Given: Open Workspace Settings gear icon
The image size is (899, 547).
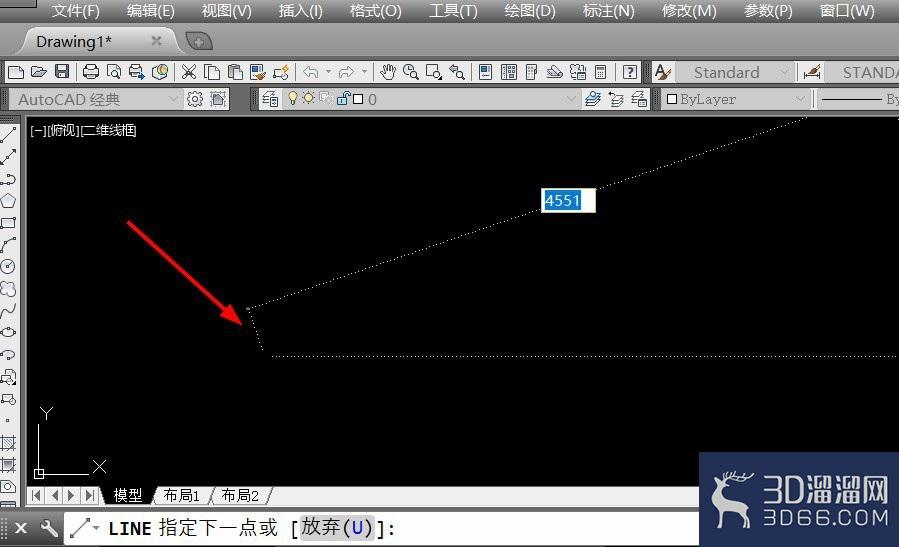Looking at the screenshot, I should click(195, 99).
